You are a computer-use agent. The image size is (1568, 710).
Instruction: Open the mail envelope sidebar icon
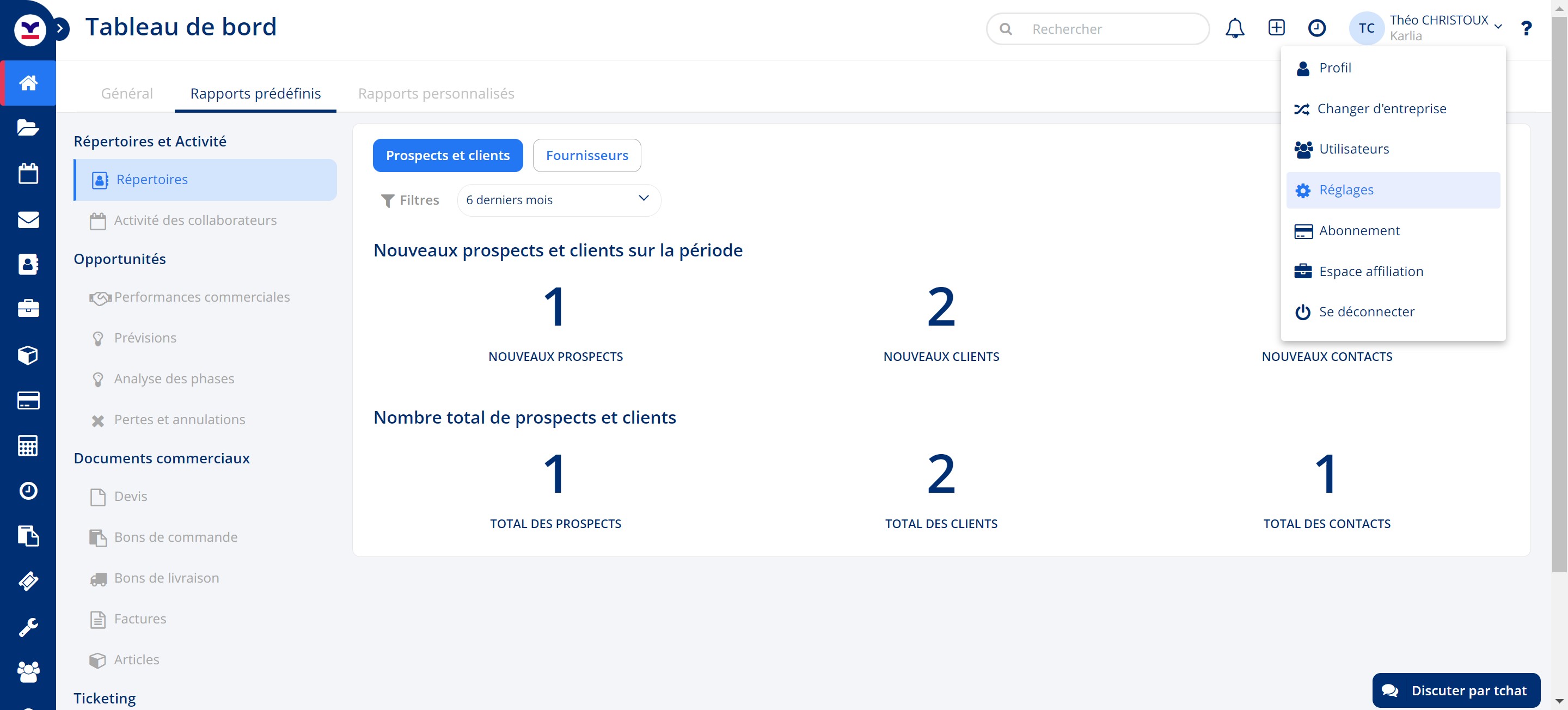pyautogui.click(x=28, y=219)
